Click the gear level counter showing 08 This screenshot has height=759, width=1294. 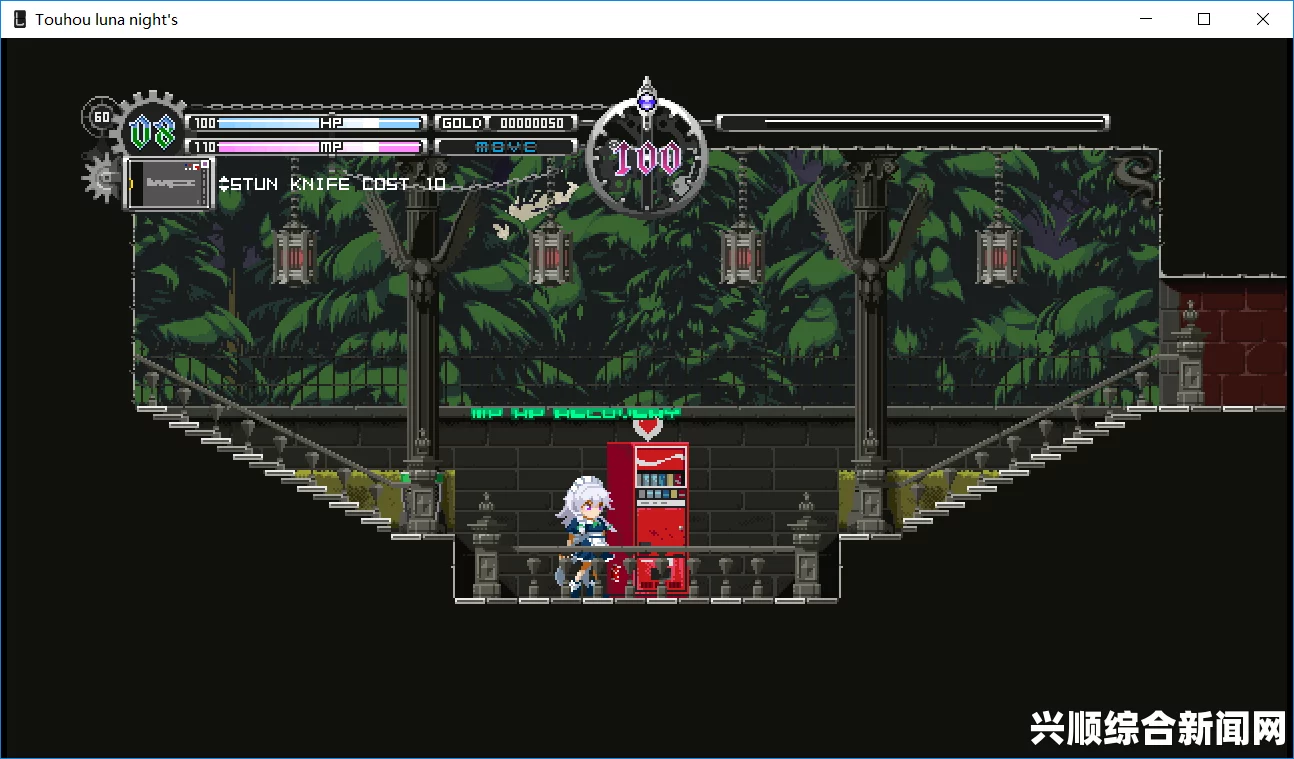(153, 131)
